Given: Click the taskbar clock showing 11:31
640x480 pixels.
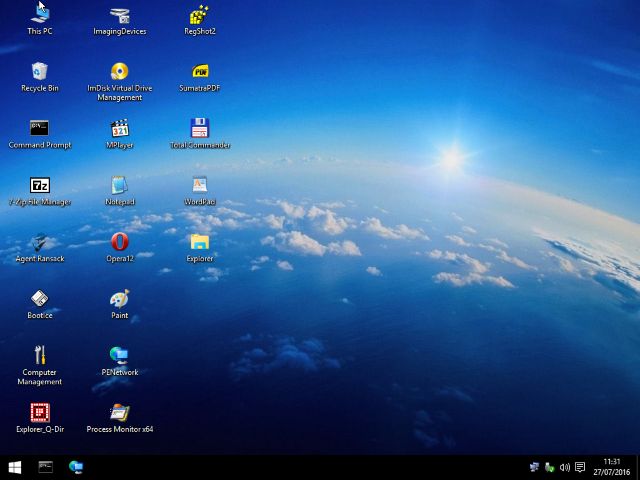Looking at the screenshot, I should [x=612, y=467].
